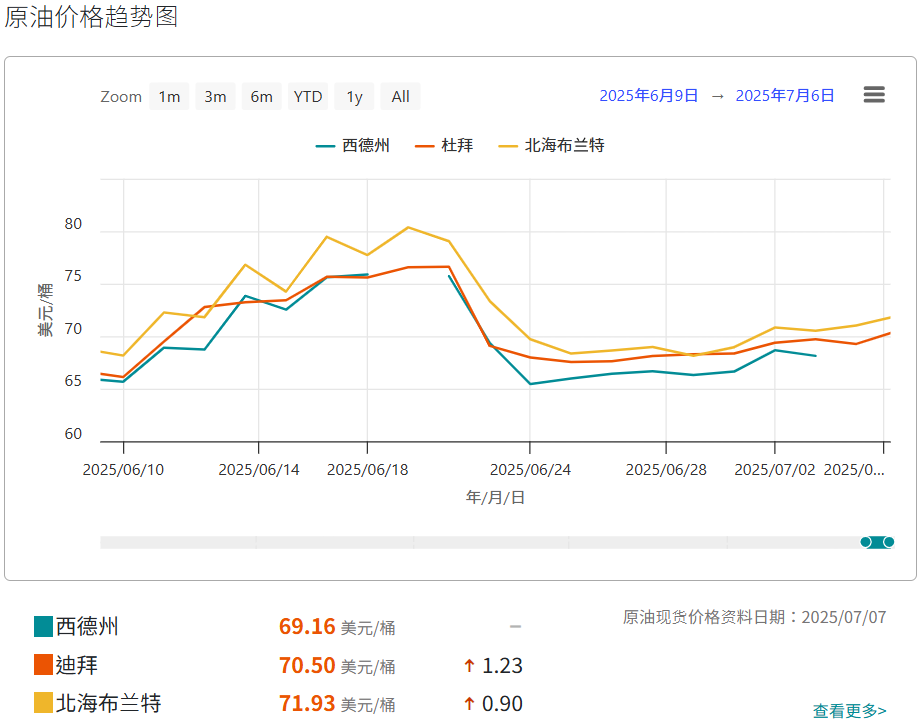923x722 pixels.
Task: Open 查看更多 link
Action: coord(849,711)
